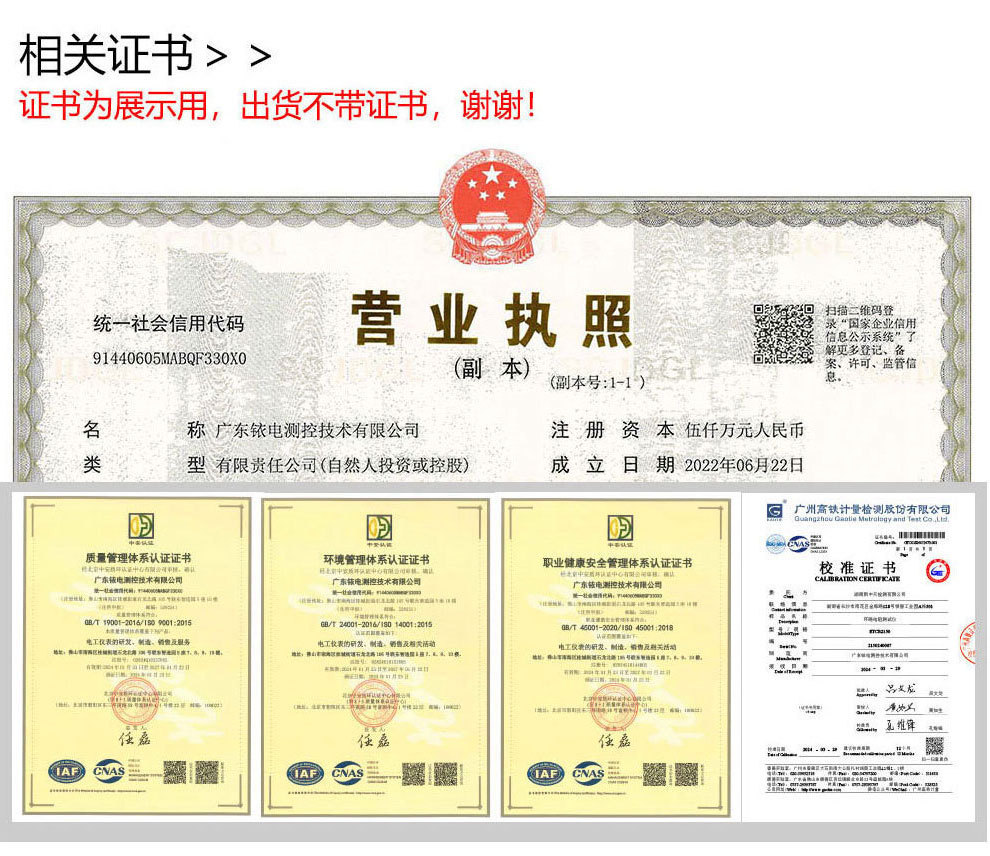
Task: Click the GB/T 19001-2016/ISO 9001:2015 standard text
Action: pyautogui.click(x=138, y=622)
